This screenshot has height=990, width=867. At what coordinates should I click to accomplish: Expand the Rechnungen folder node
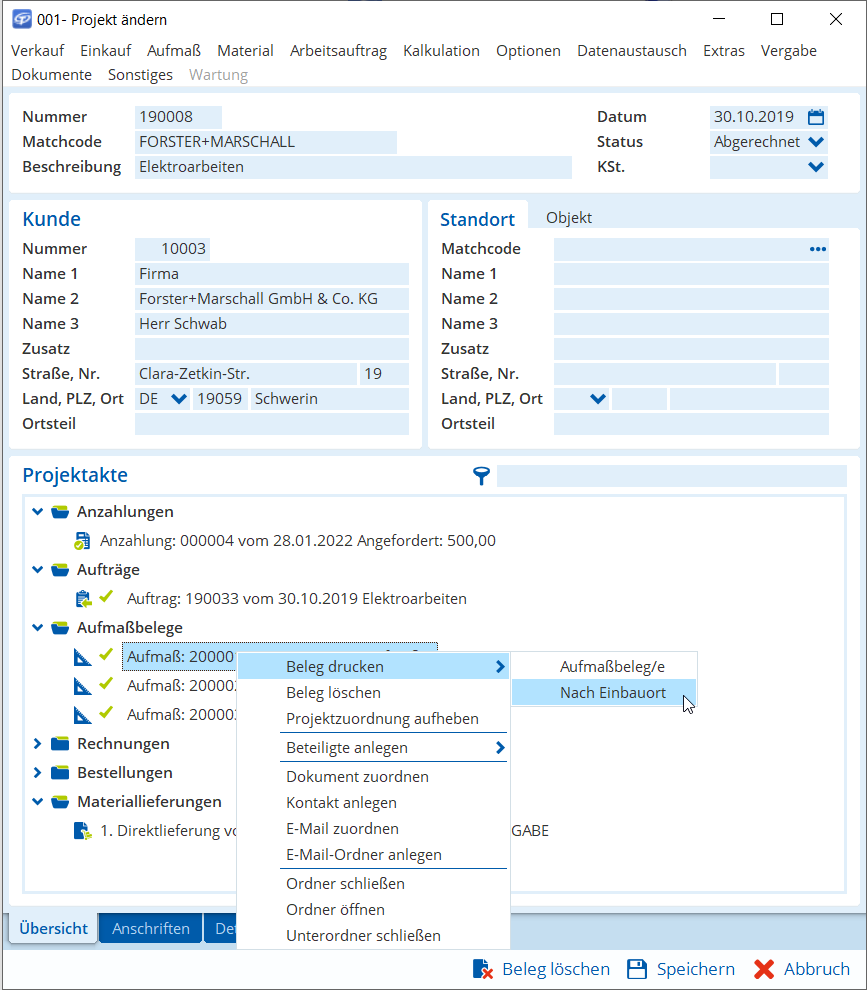pyautogui.click(x=38, y=744)
